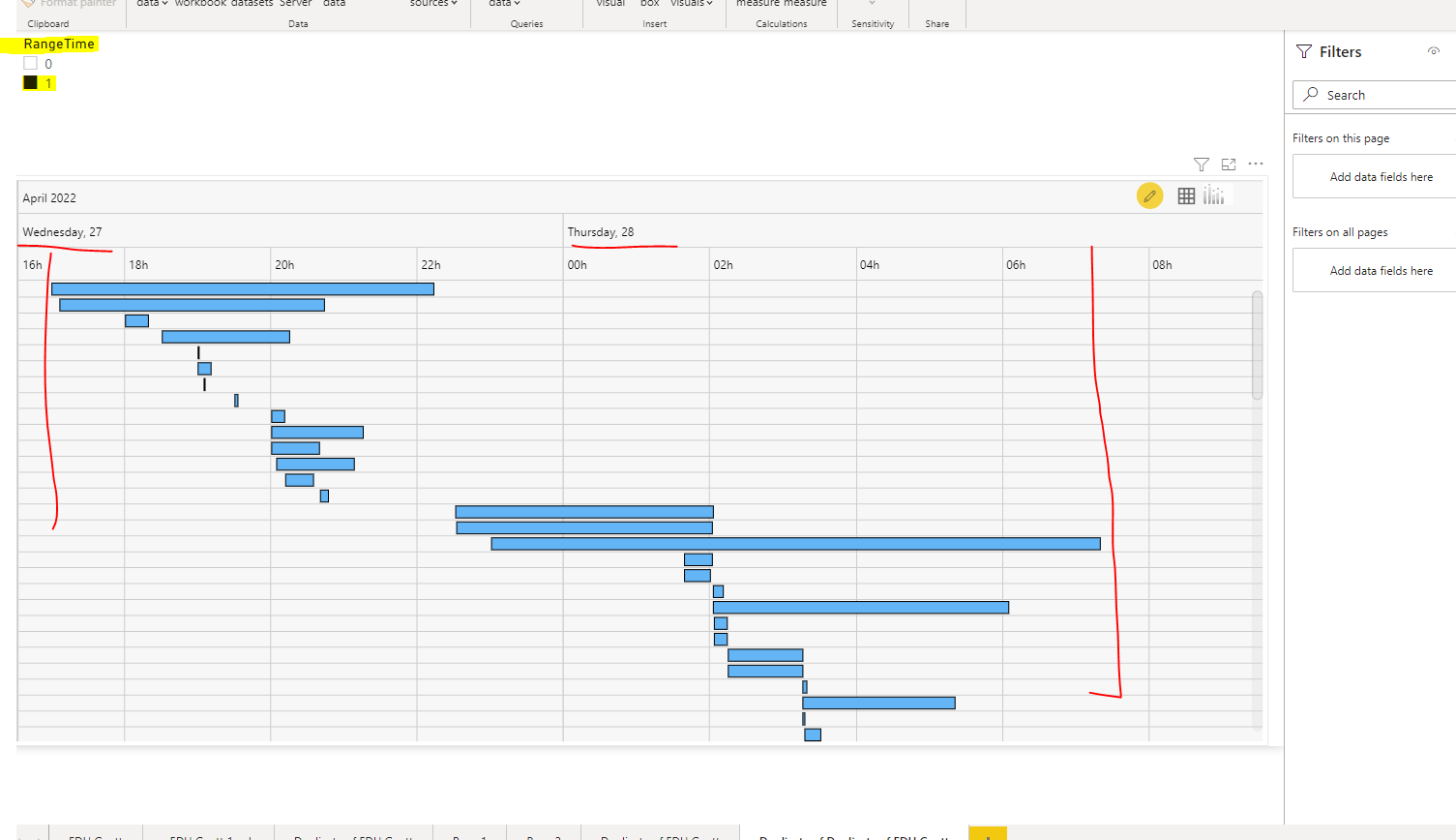
Task: Click the April 2022 timeline header
Action: (49, 197)
